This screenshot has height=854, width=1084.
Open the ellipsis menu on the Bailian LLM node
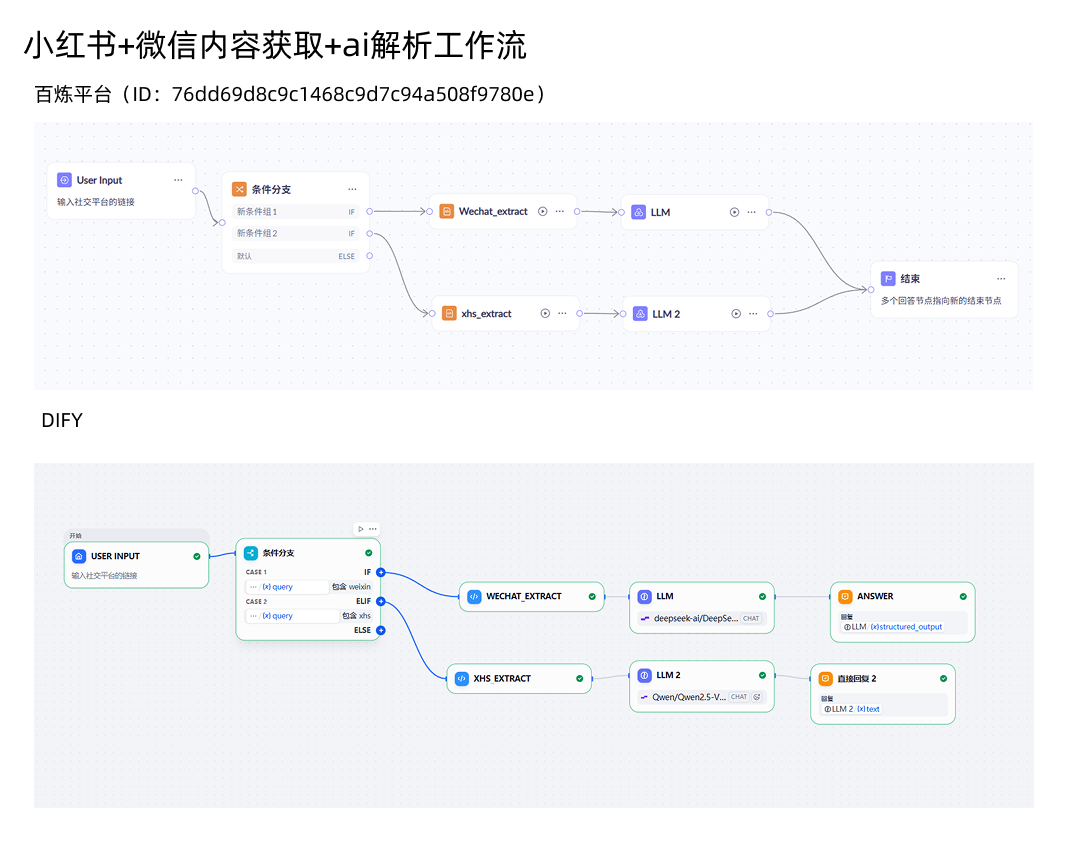point(752,212)
